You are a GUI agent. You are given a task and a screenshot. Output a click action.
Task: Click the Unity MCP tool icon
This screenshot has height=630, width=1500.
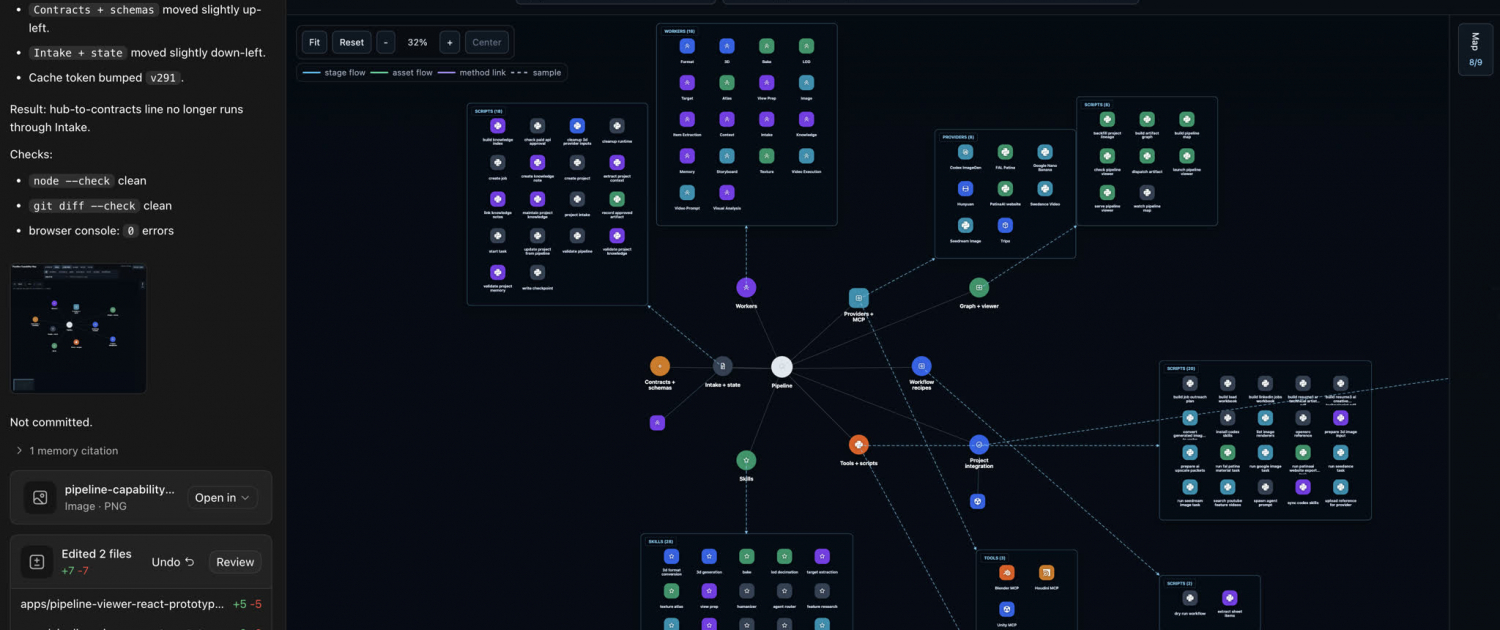pyautogui.click(x=1007, y=610)
